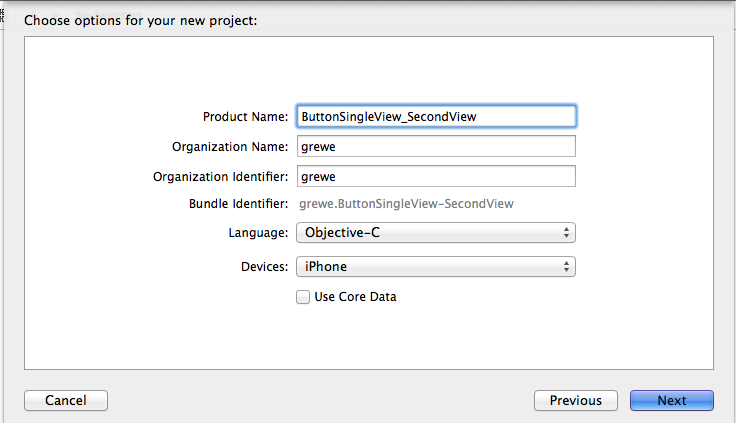Click the "Product Name:" label

coord(245,116)
